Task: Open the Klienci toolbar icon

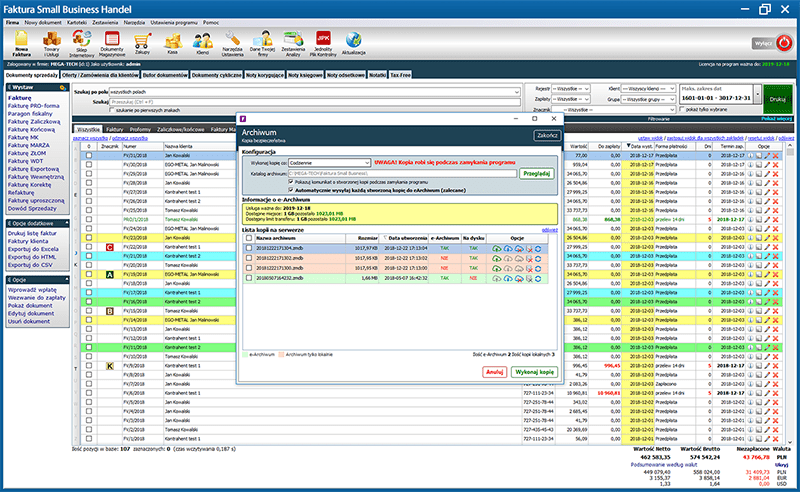Action: click(x=203, y=43)
